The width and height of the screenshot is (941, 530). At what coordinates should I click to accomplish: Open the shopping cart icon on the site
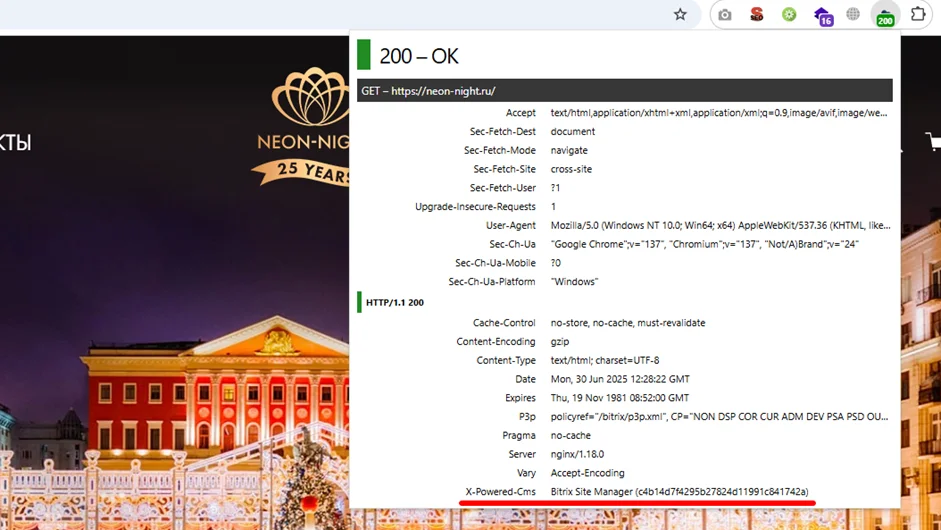933,141
